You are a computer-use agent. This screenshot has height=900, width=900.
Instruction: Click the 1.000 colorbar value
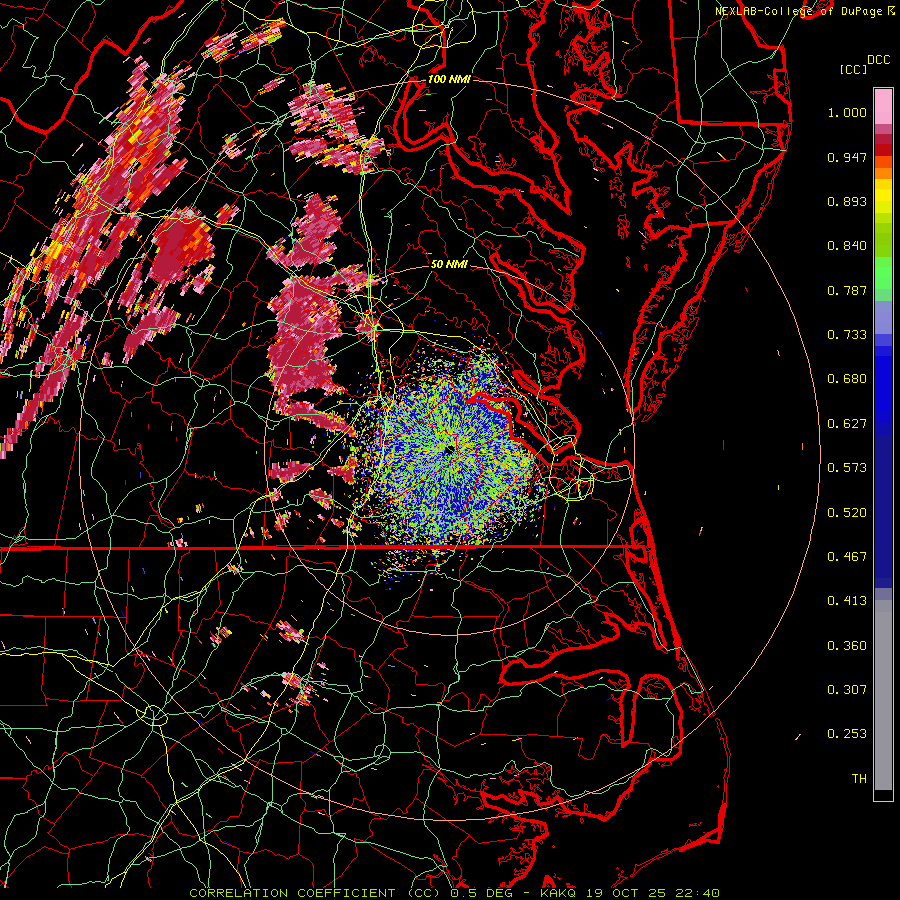tap(847, 112)
